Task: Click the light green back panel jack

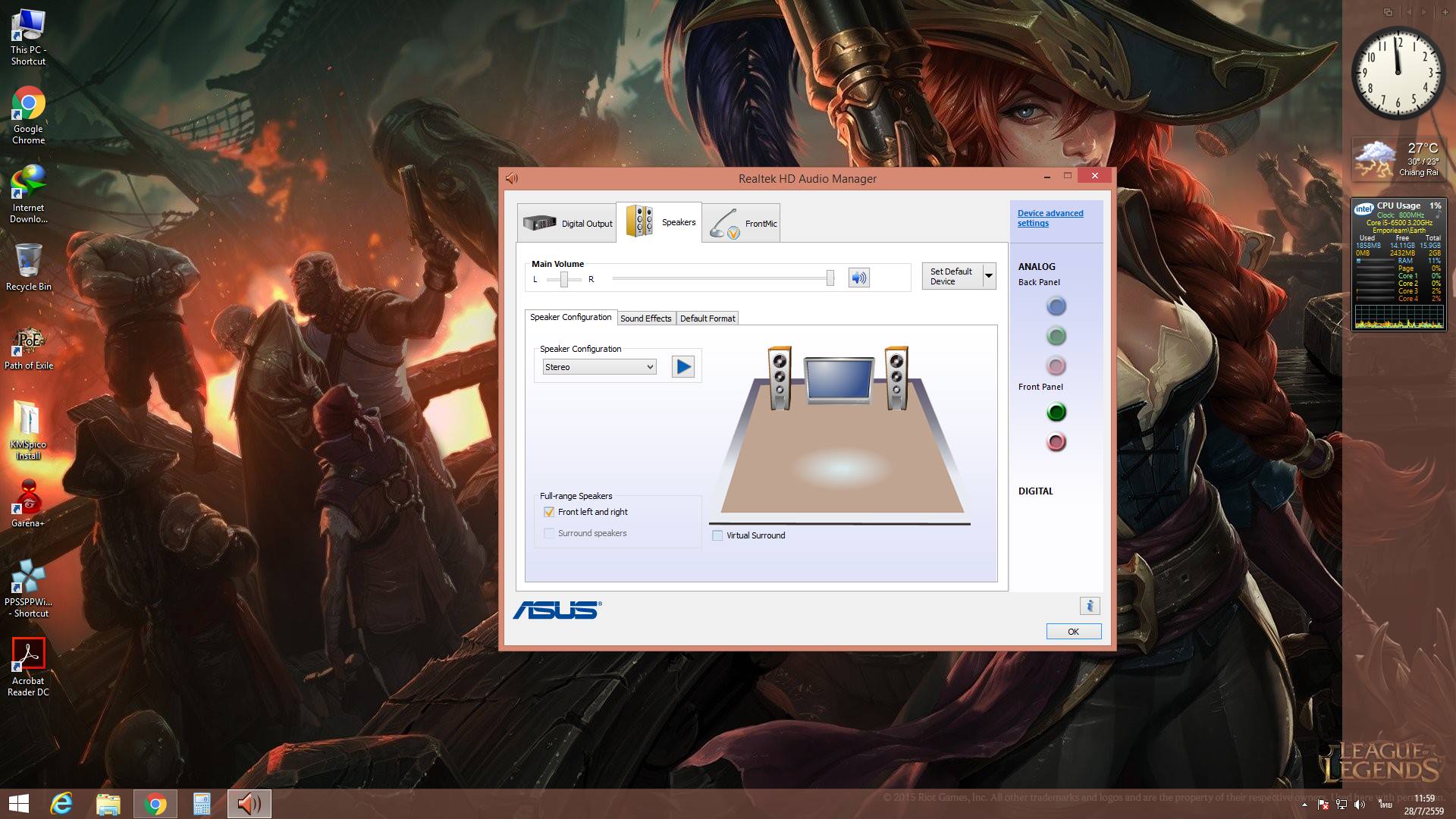Action: pyautogui.click(x=1056, y=336)
